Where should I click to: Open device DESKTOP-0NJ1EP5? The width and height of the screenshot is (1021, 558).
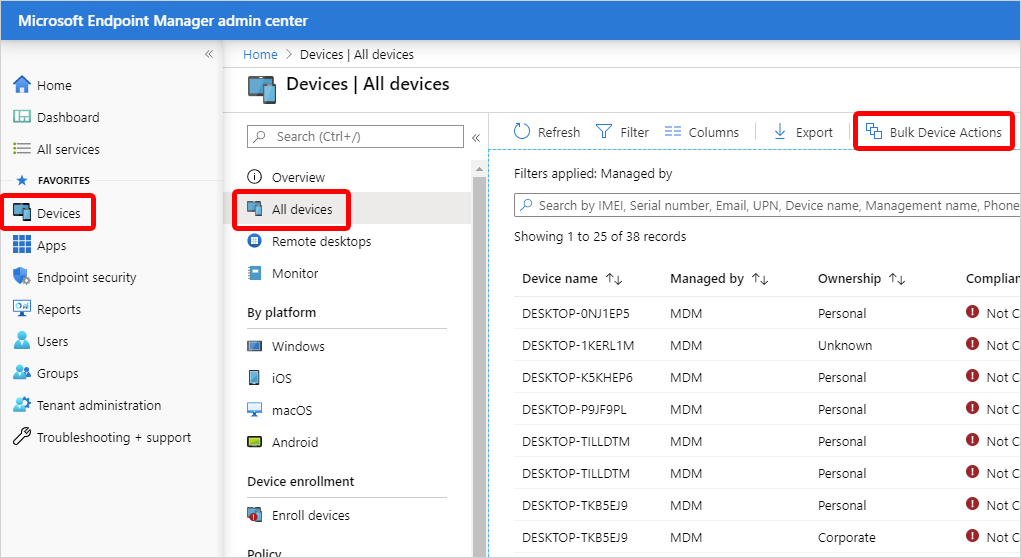click(x=576, y=313)
